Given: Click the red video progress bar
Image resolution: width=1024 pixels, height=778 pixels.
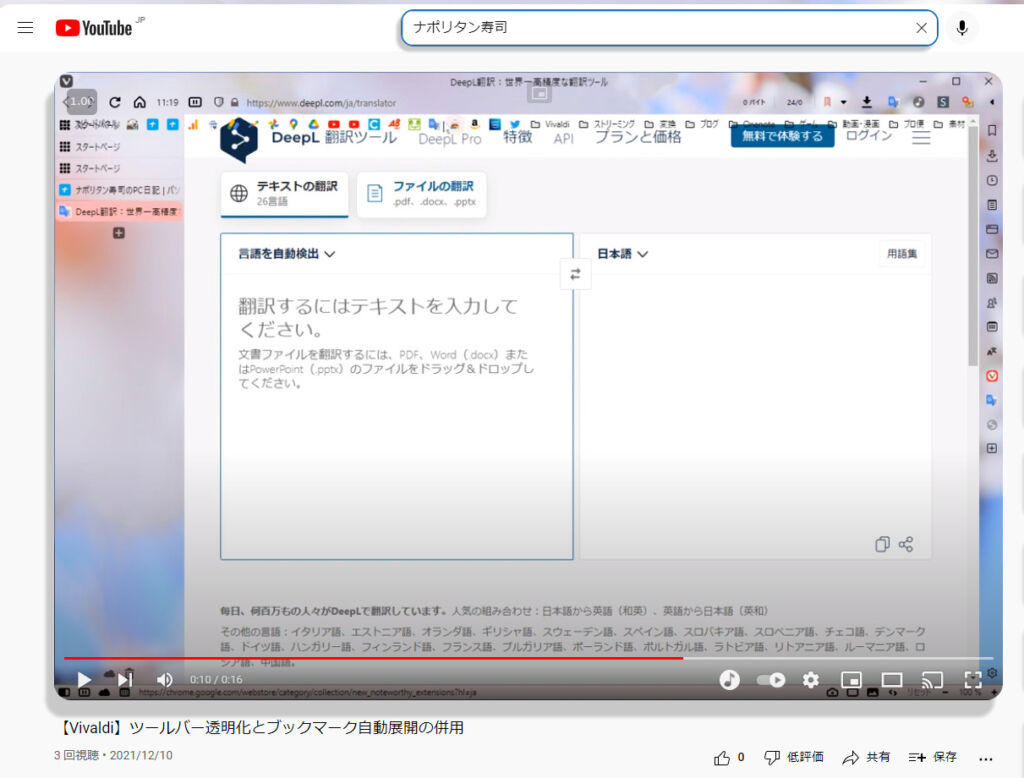Looking at the screenshot, I should click(x=374, y=658).
